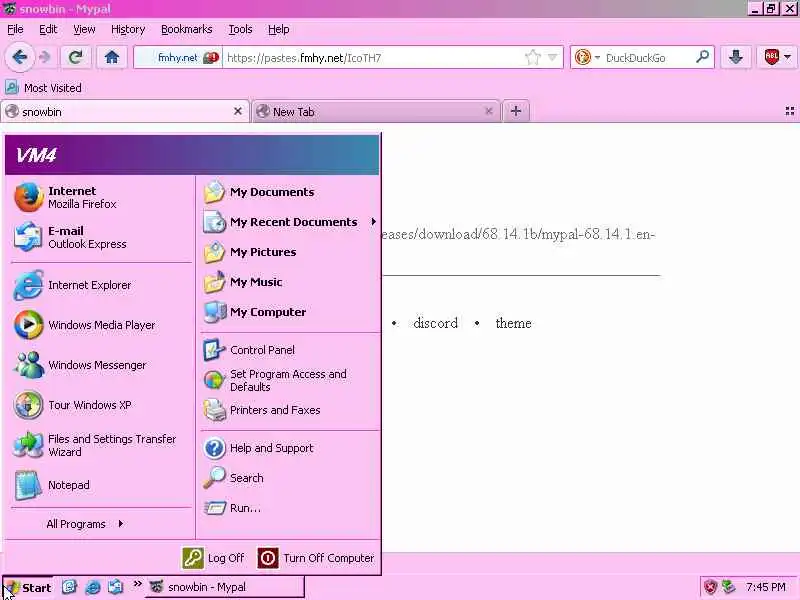Start Tour Windows XP
Image resolution: width=800 pixels, height=600 pixels.
coord(101,405)
